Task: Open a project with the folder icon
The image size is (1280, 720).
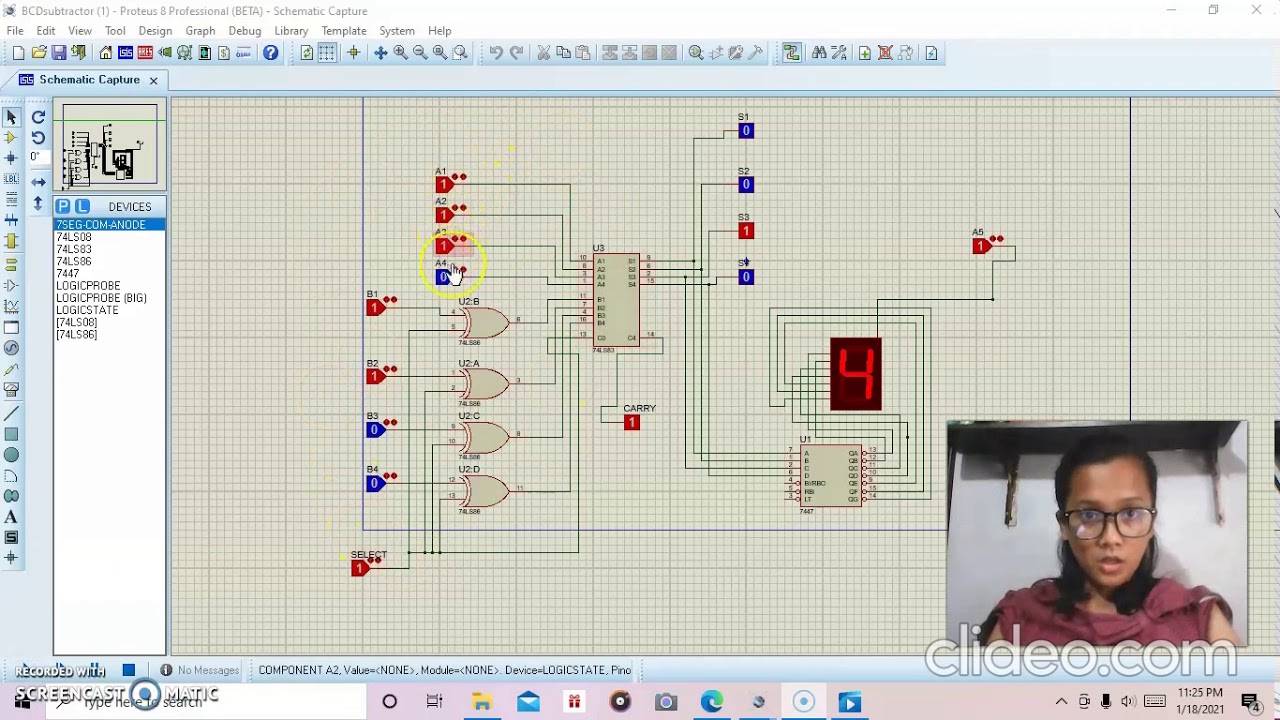Action: [39, 53]
